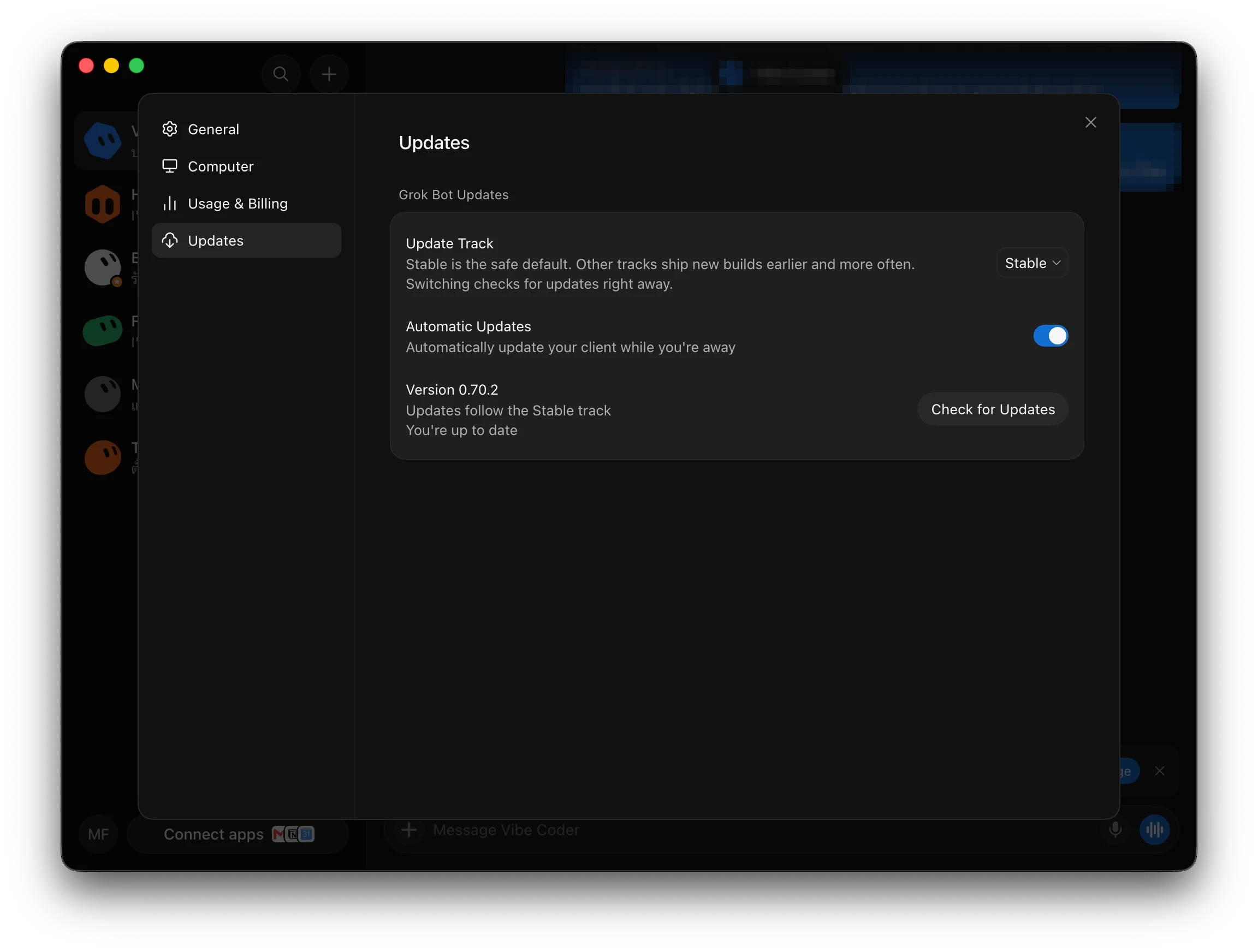
Task: Click the search magnifier icon in the main window
Action: [281, 74]
